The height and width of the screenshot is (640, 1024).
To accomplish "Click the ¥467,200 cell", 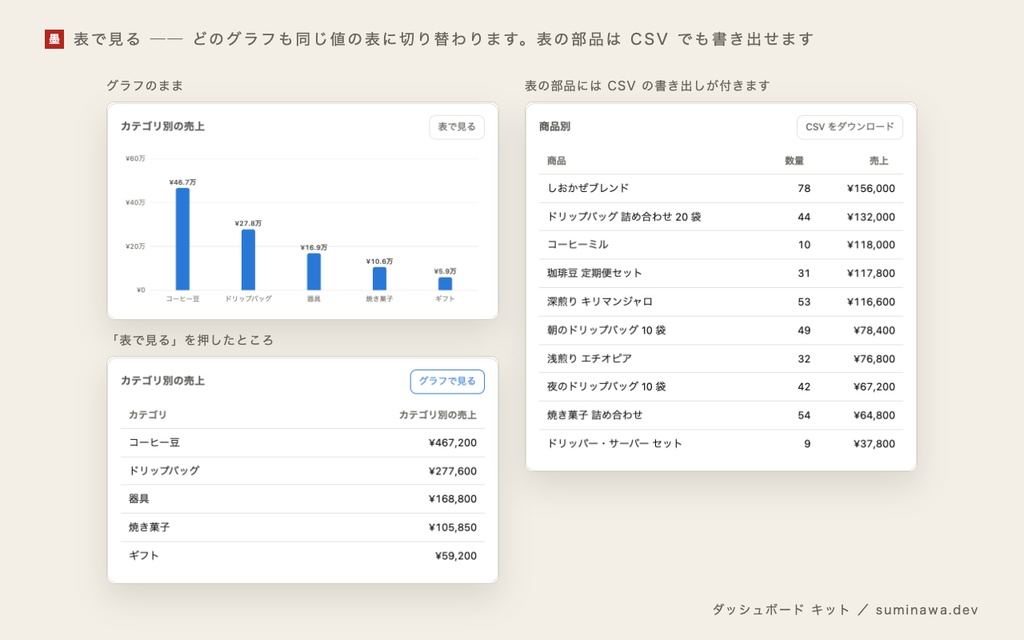I will (x=453, y=443).
